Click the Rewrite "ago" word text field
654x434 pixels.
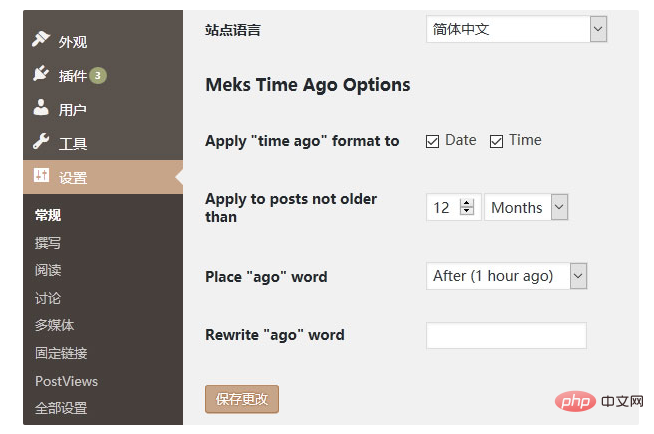[x=506, y=335]
